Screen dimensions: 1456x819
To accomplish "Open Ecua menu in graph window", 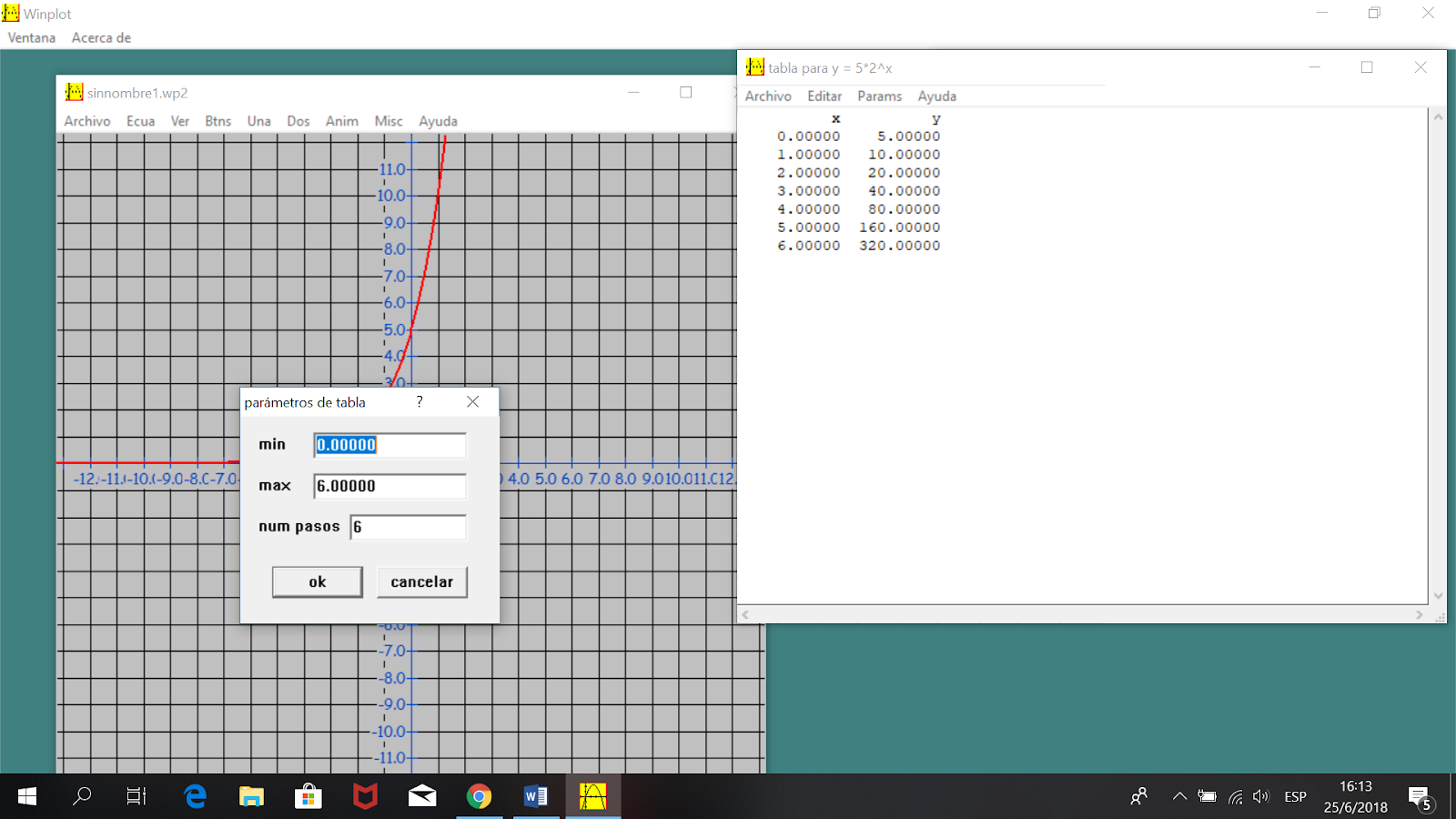I will point(140,121).
